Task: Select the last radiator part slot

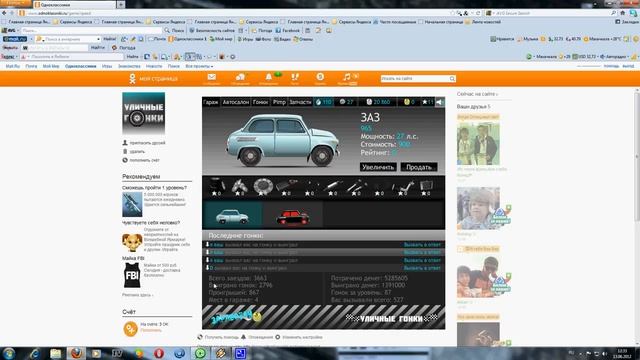Action: (426, 187)
